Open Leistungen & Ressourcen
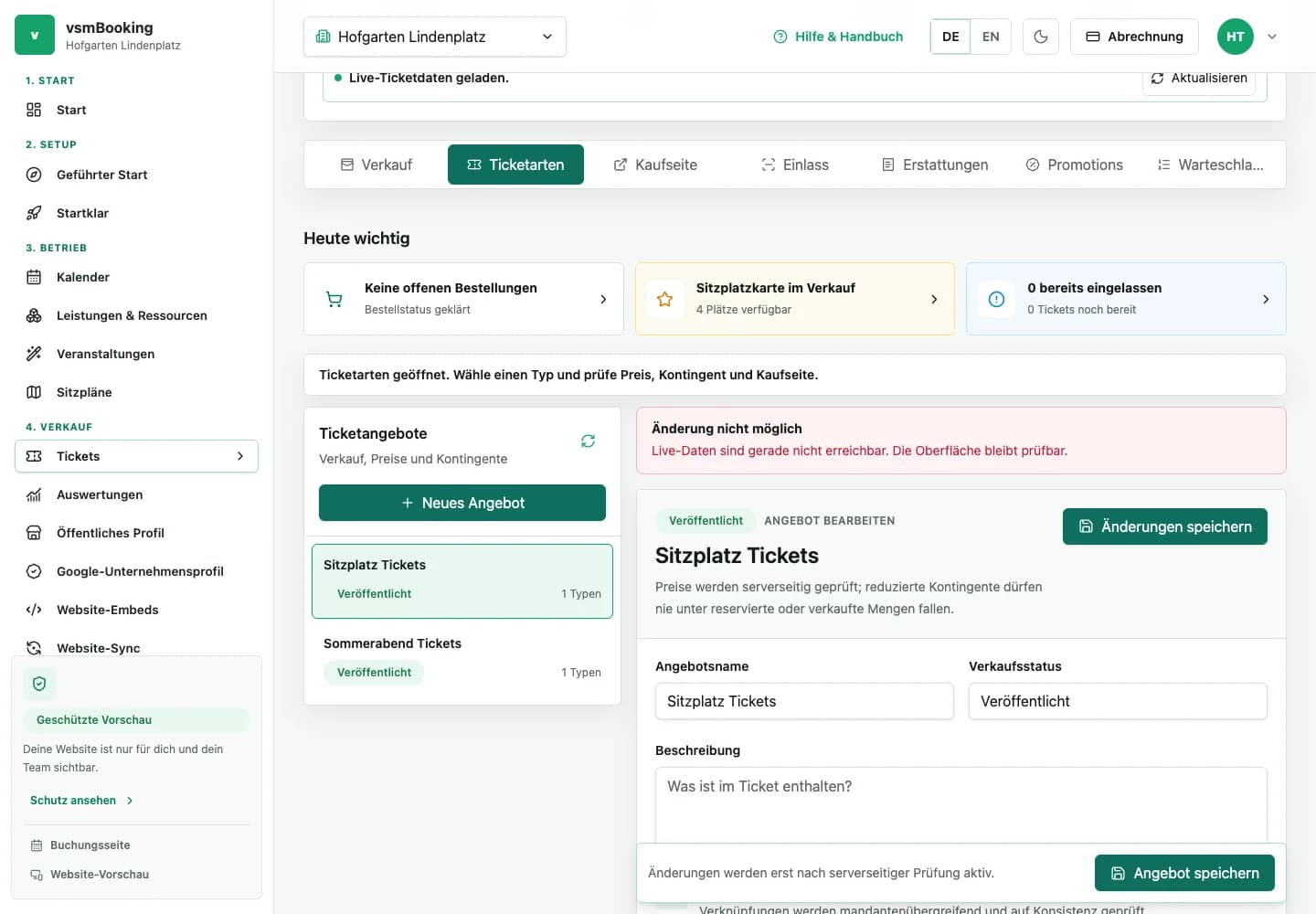This screenshot has height=914, width=1316. pyautogui.click(x=136, y=315)
